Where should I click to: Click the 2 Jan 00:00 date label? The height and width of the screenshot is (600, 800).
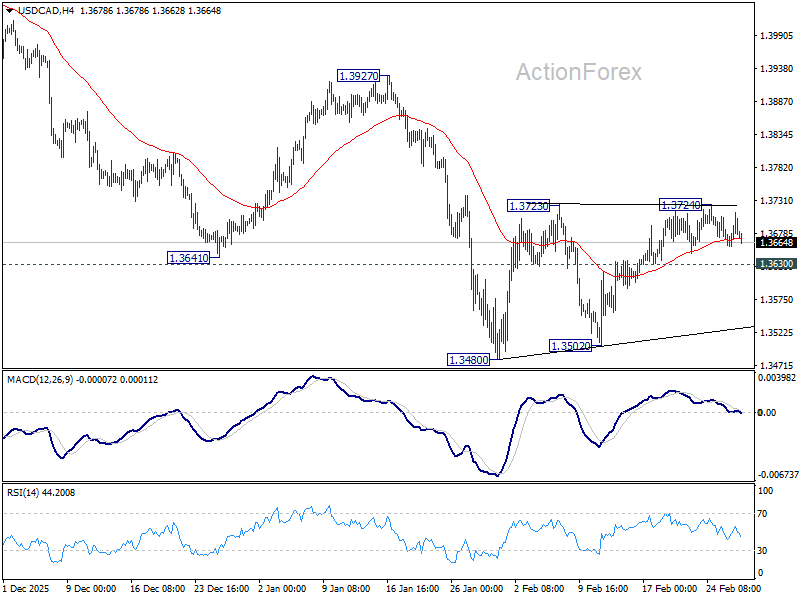point(282,589)
